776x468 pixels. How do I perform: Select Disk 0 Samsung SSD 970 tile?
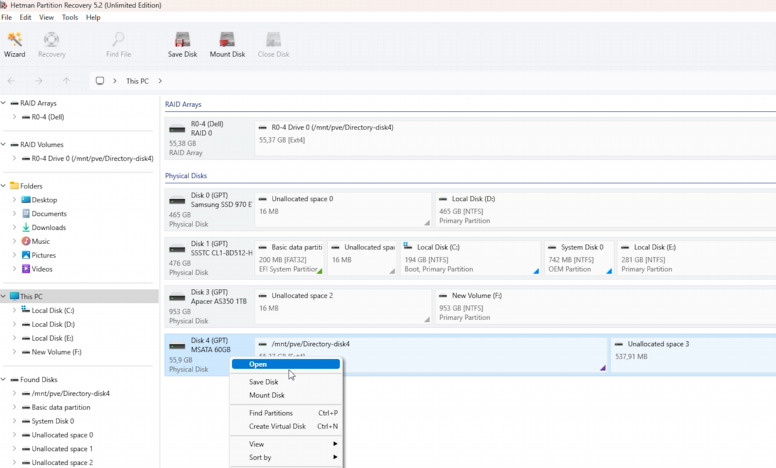coord(209,210)
